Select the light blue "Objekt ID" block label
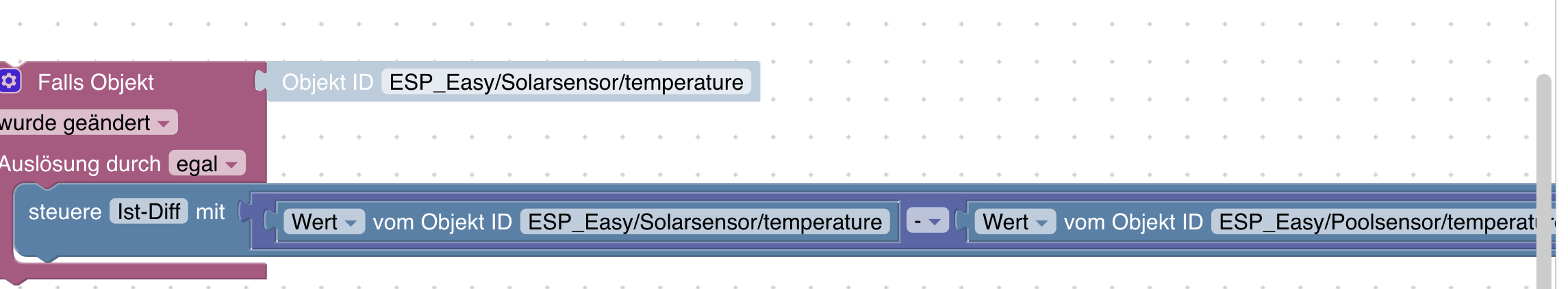The height and width of the screenshot is (289, 1568). [x=327, y=82]
